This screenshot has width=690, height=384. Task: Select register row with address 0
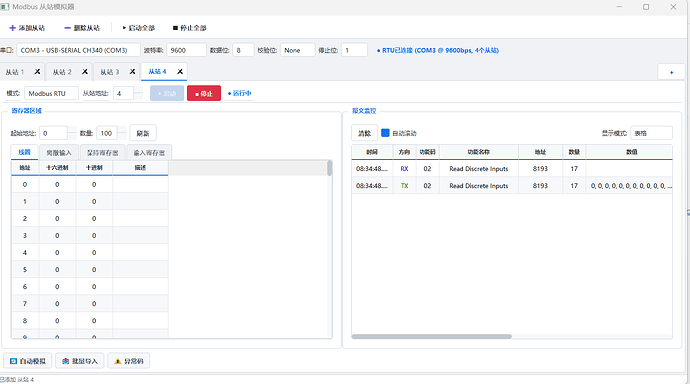coord(90,184)
